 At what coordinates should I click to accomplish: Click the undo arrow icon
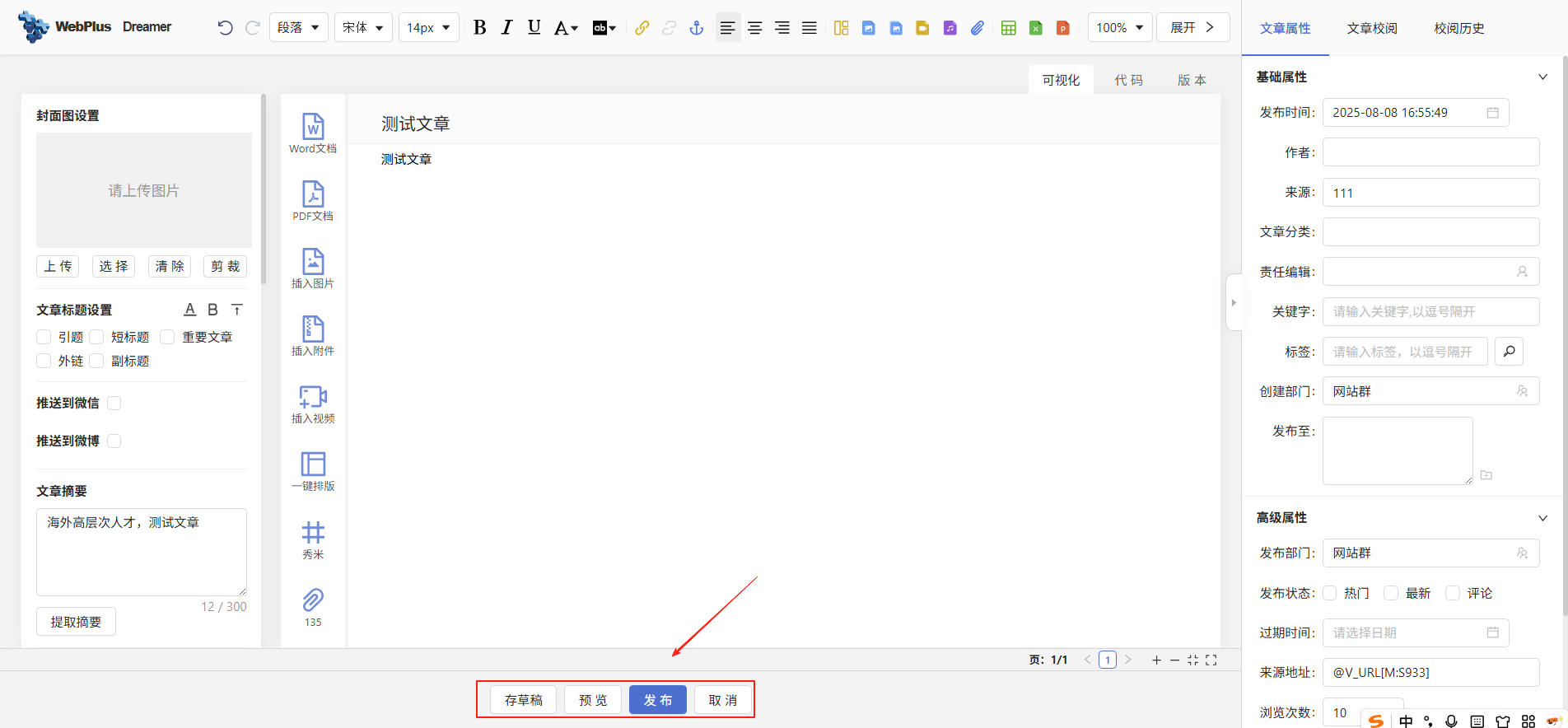[225, 28]
